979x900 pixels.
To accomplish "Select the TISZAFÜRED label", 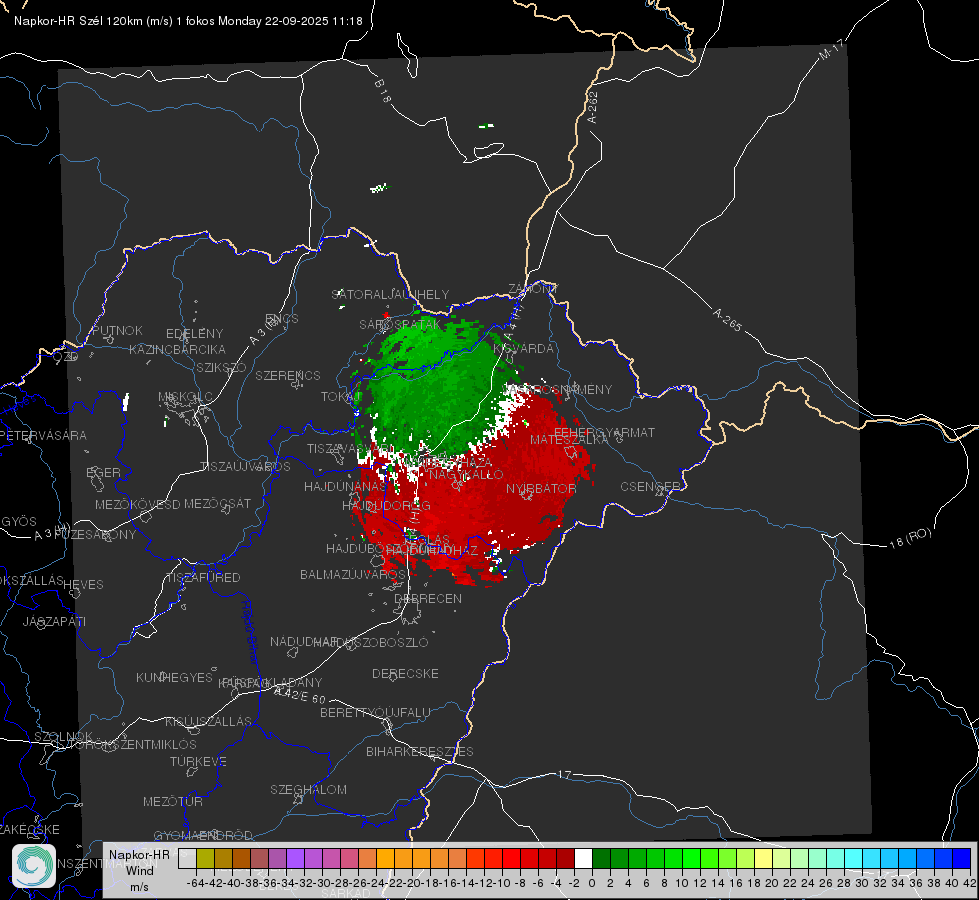I will (x=203, y=577).
